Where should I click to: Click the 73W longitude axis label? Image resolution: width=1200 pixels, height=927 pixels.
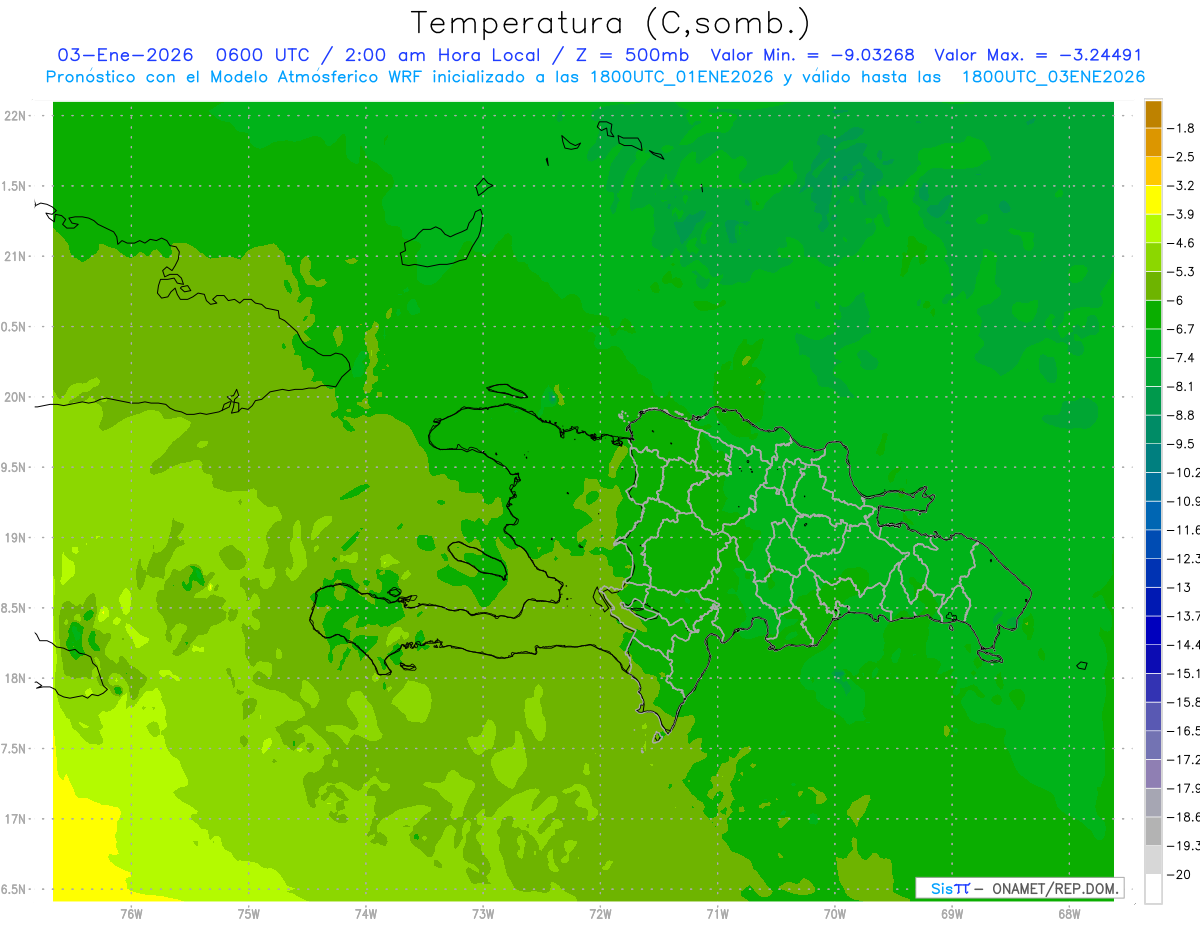(x=483, y=914)
